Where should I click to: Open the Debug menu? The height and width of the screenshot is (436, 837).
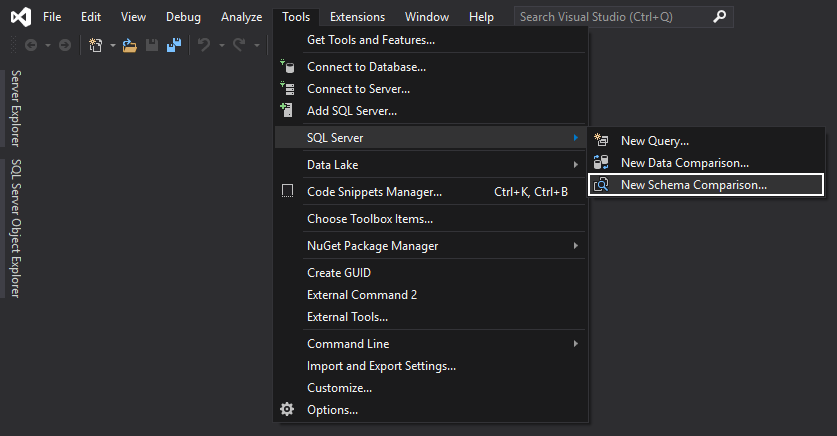pyautogui.click(x=183, y=17)
